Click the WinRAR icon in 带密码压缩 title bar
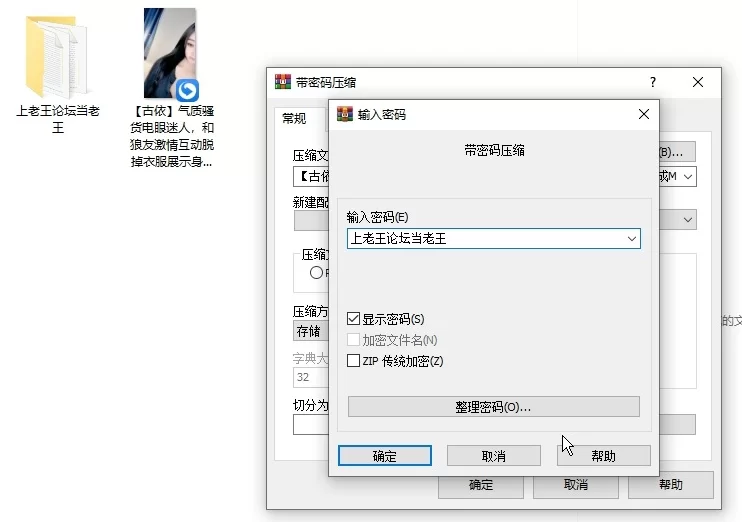Viewport: 742px width, 522px height. click(283, 82)
